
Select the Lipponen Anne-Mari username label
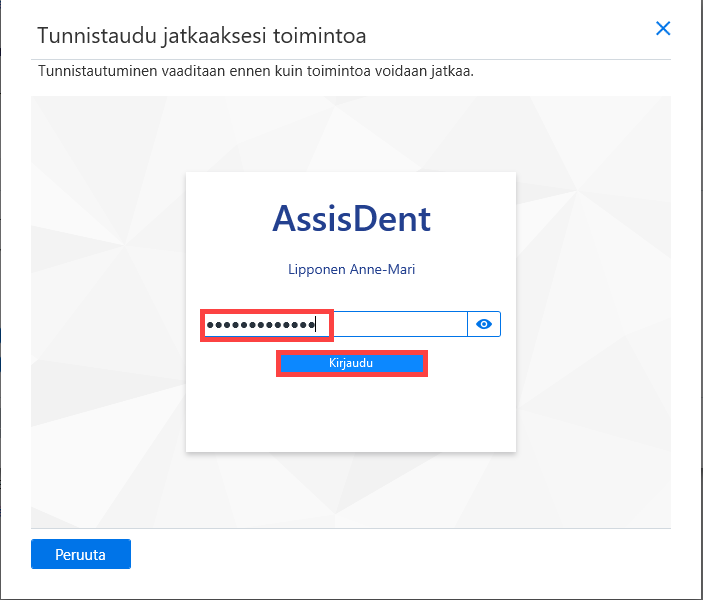(352, 269)
